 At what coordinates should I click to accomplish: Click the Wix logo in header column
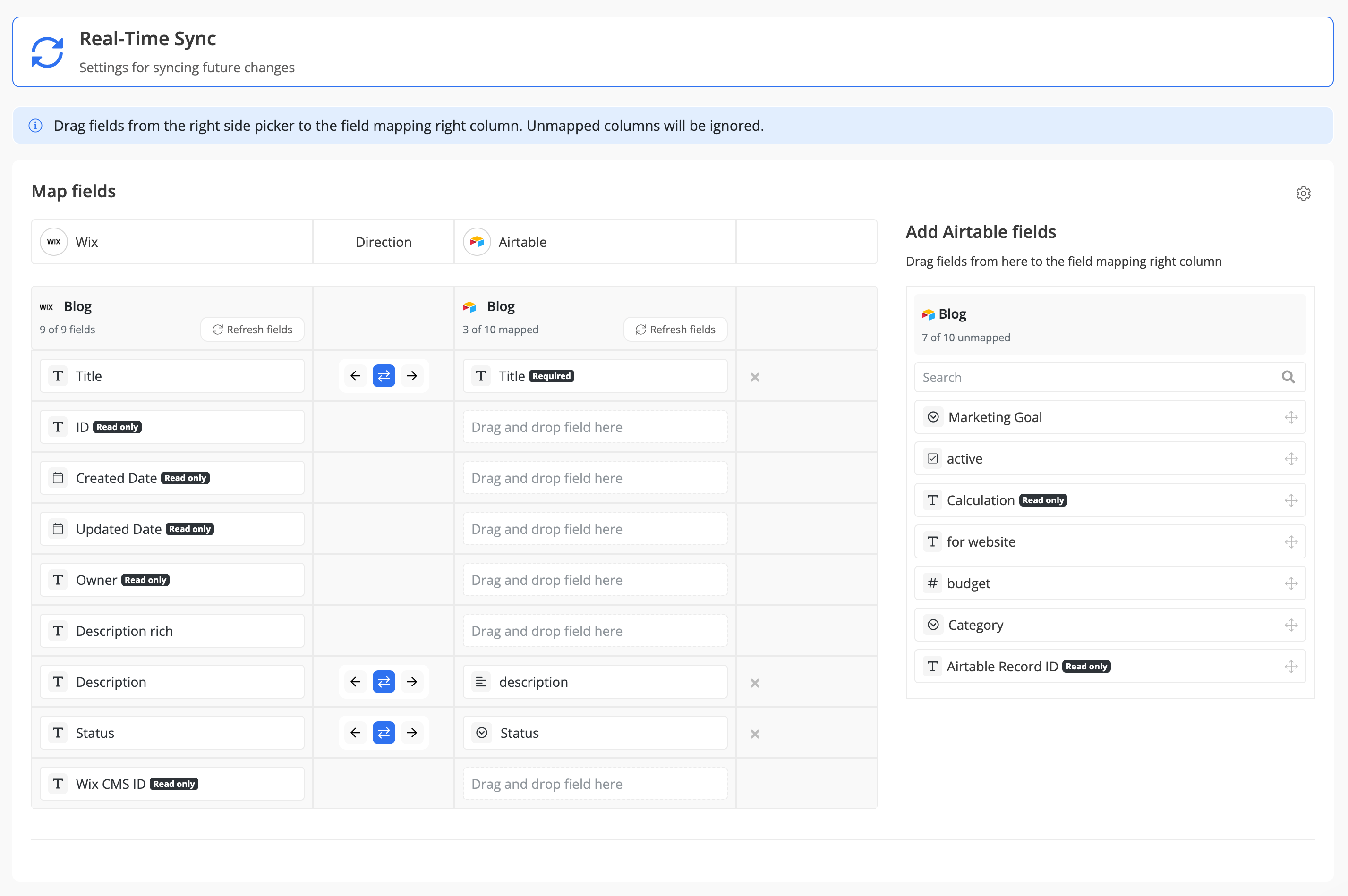point(54,242)
